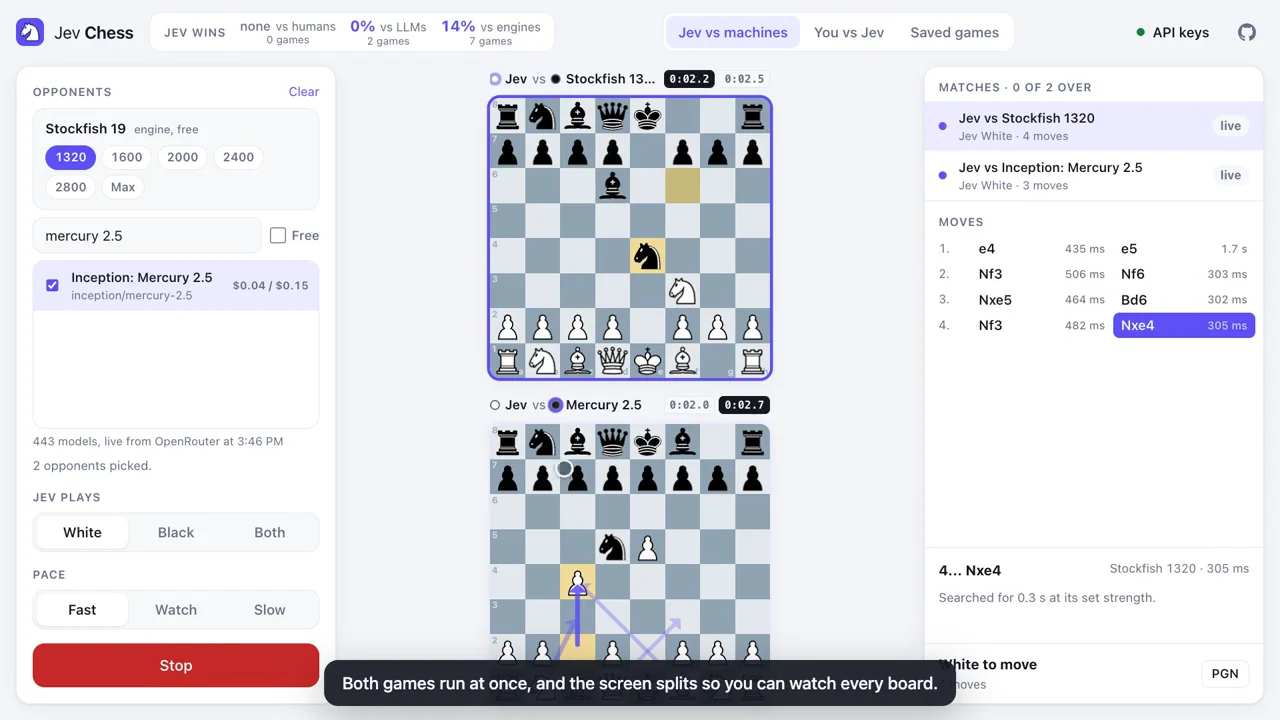Select Stockfish strength 1600
Screen dimensions: 1280x720
(127, 157)
